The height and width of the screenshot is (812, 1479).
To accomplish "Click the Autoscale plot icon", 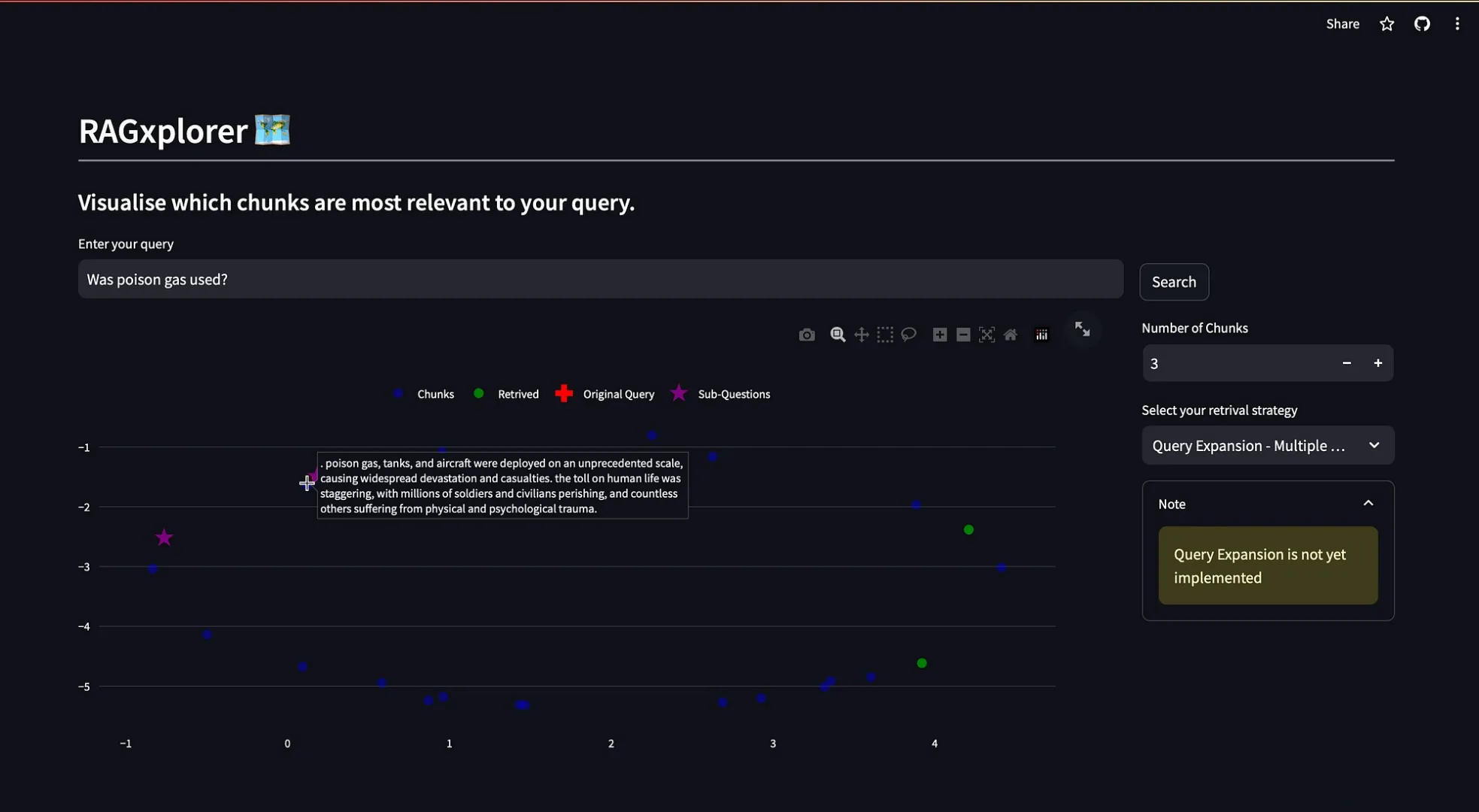I will 987,335.
